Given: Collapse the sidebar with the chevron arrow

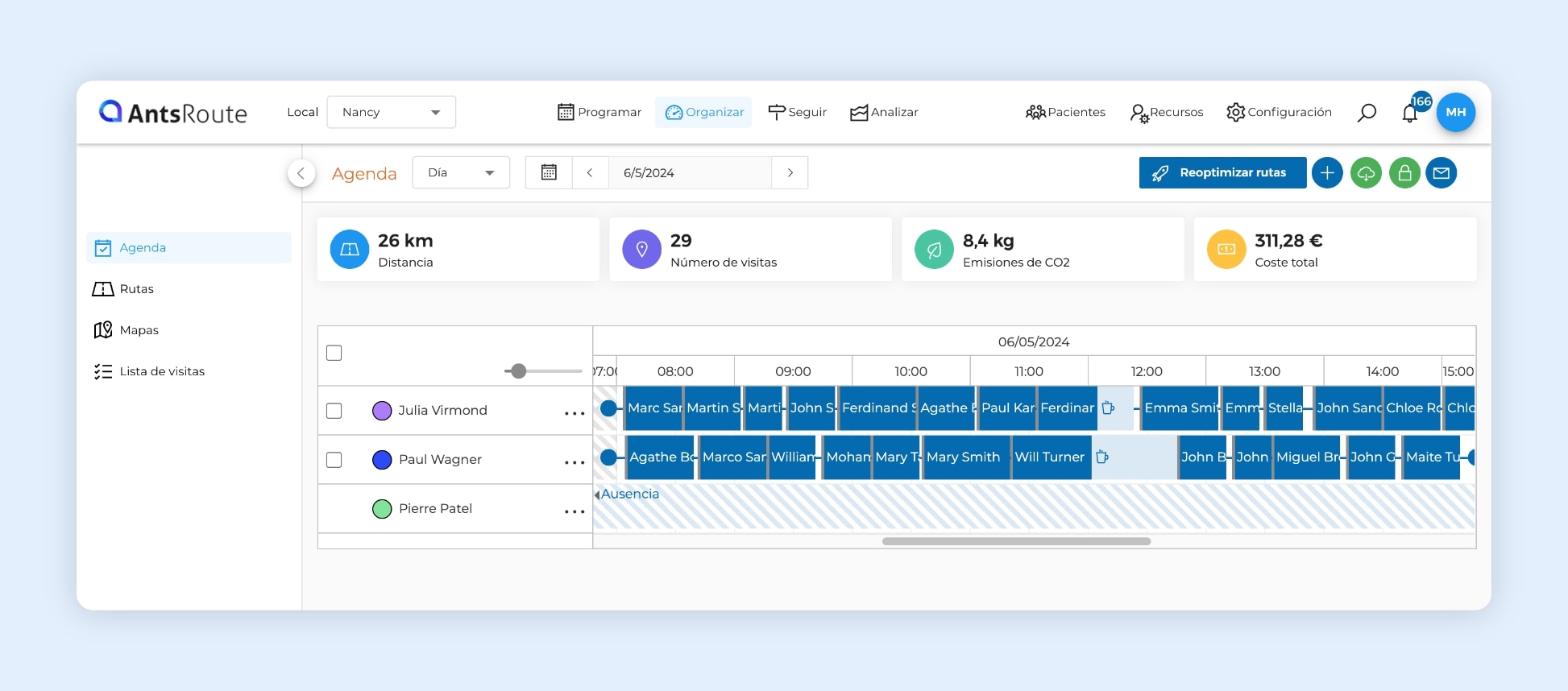Looking at the screenshot, I should pyautogui.click(x=301, y=173).
